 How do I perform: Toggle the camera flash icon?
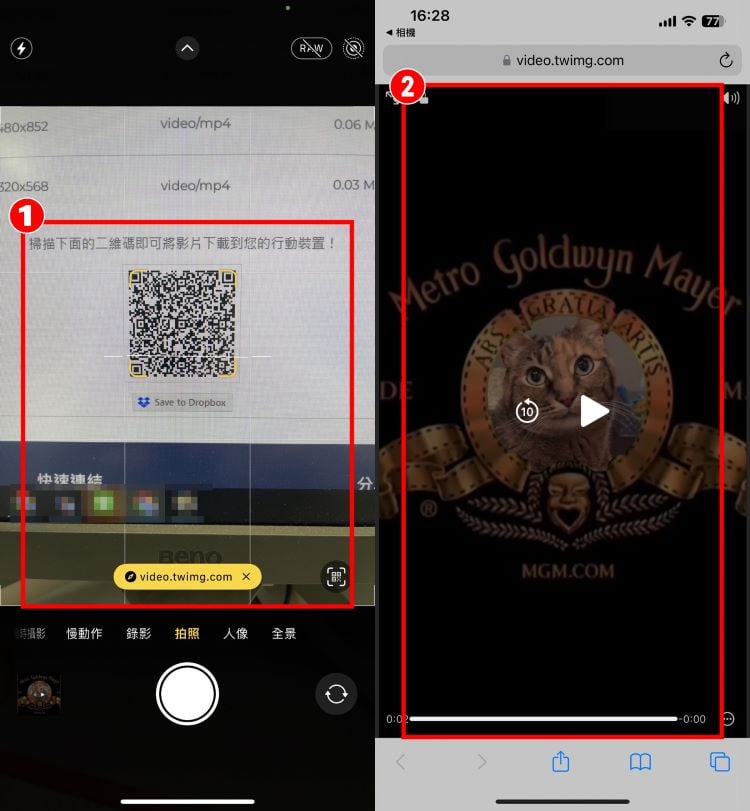coord(21,49)
